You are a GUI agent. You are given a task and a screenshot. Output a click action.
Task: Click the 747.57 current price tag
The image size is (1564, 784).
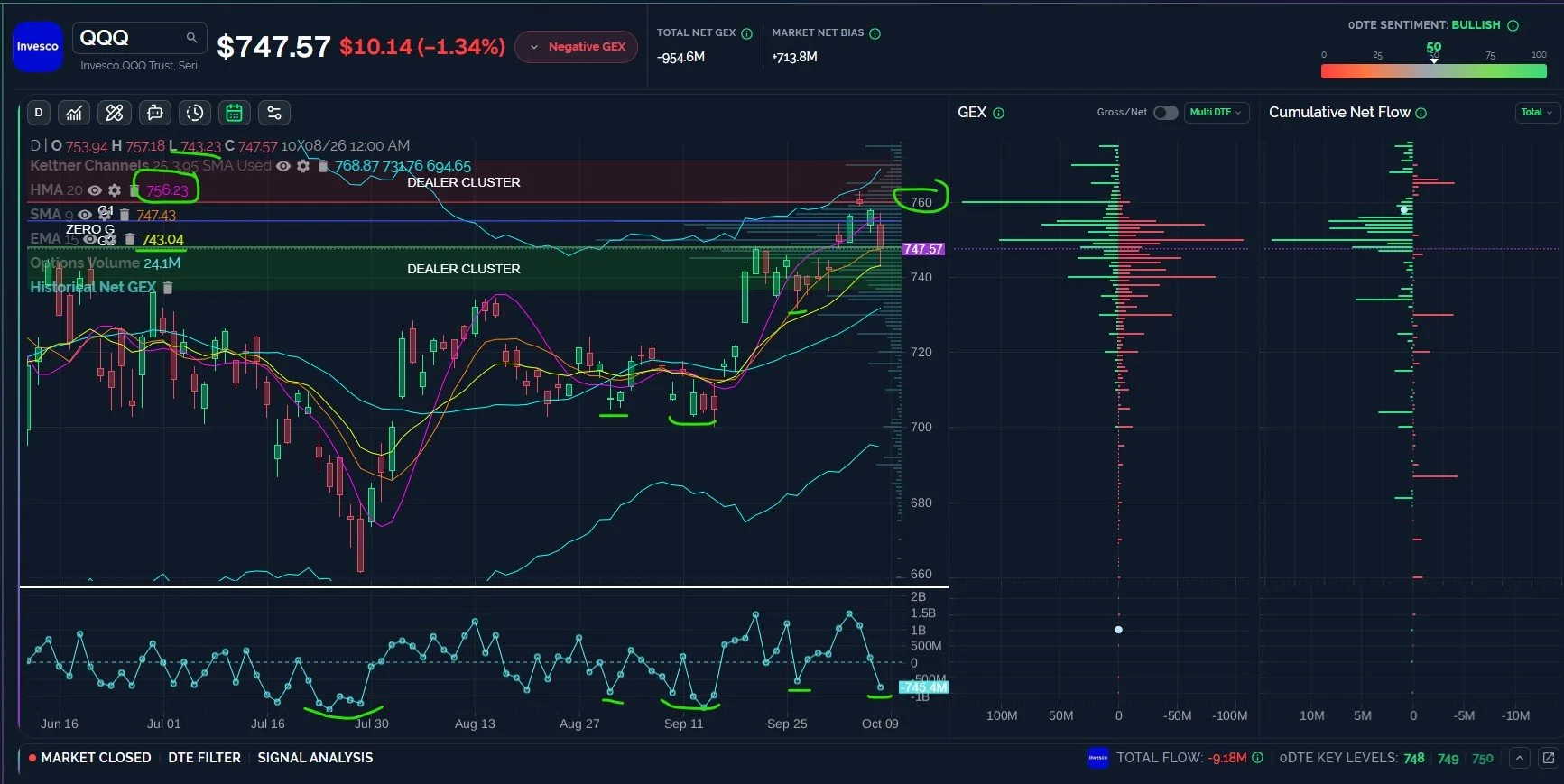(923, 249)
